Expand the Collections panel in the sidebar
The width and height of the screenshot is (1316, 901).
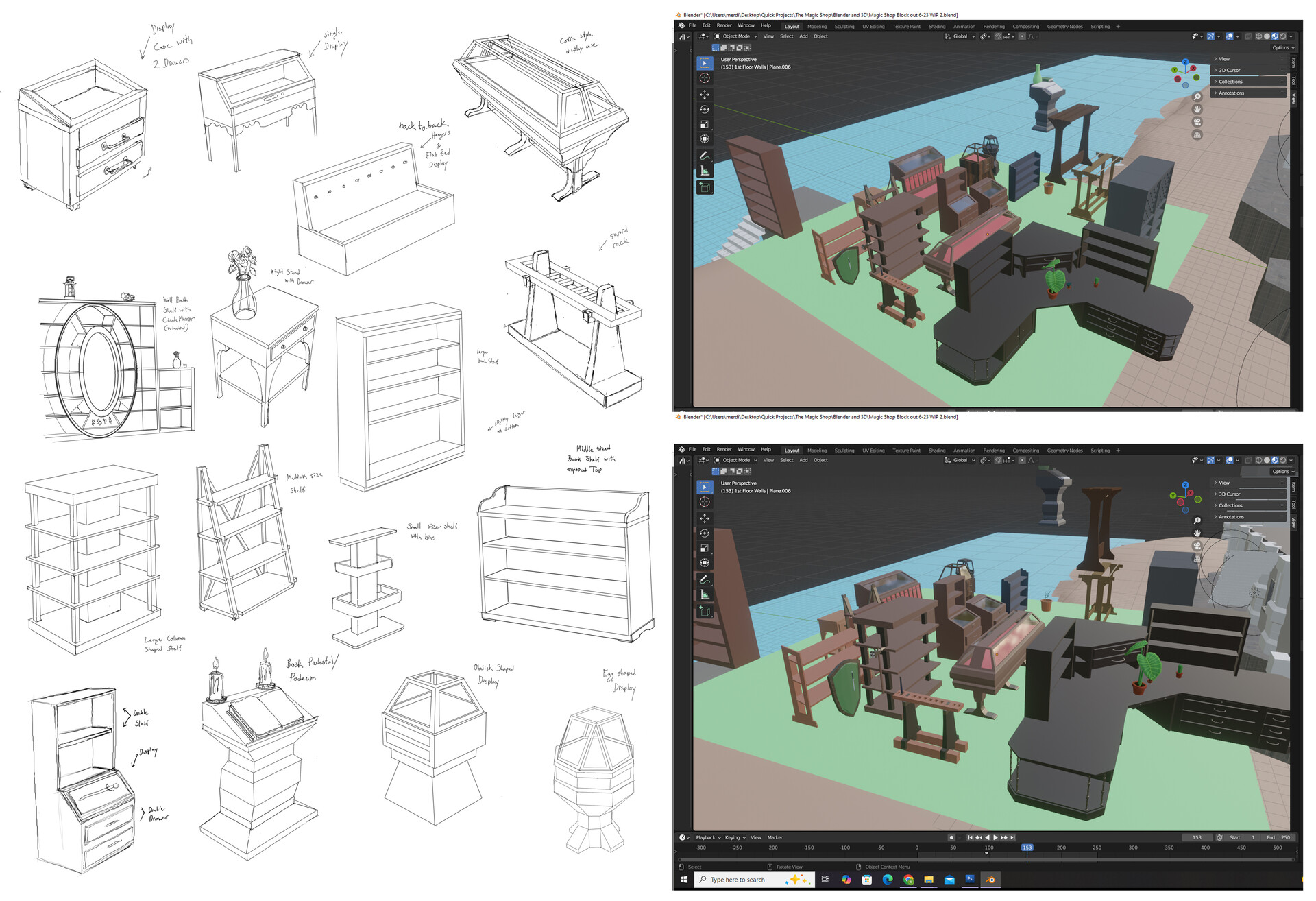point(1231,81)
